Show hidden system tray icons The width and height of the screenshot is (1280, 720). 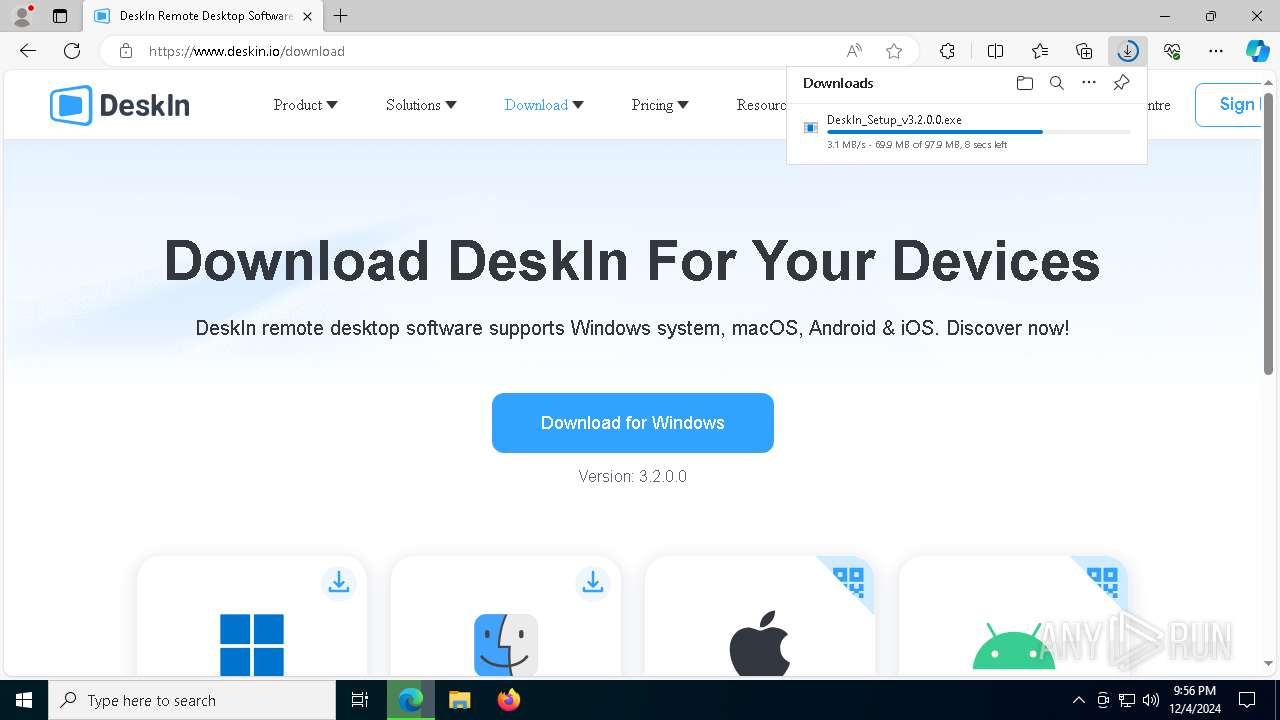(1078, 700)
